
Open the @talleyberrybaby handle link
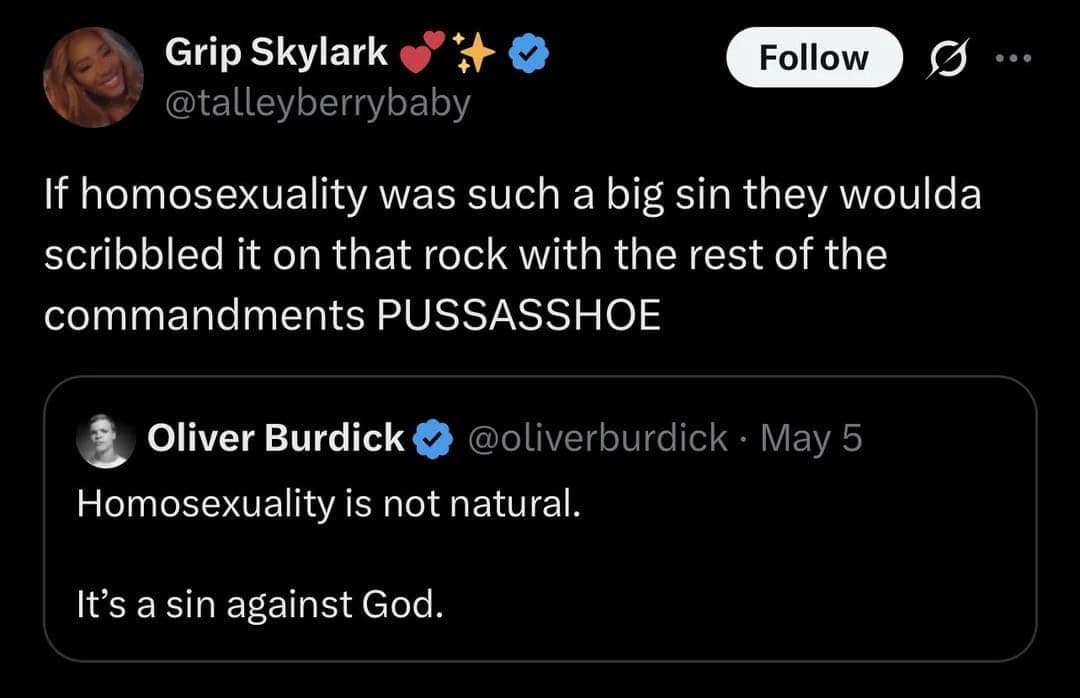[317, 103]
